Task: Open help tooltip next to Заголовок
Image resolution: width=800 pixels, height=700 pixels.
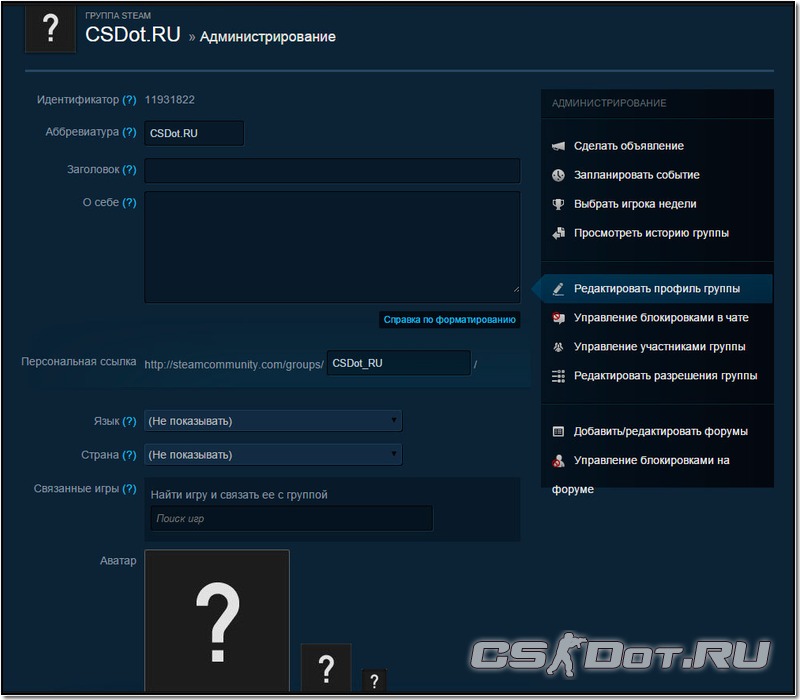Action: pos(130,169)
